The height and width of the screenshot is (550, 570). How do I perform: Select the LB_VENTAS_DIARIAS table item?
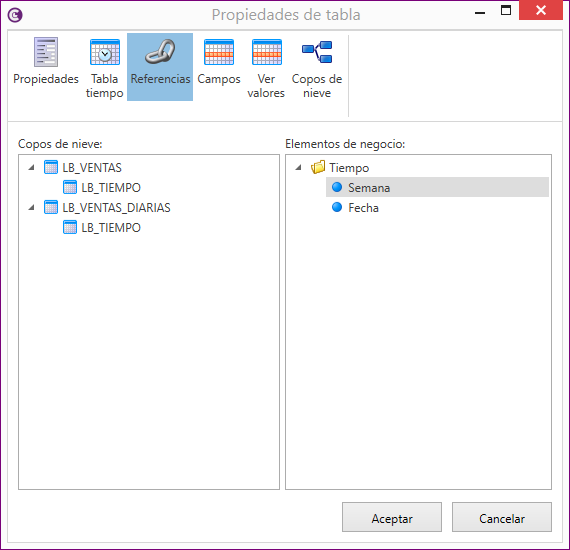click(x=107, y=208)
